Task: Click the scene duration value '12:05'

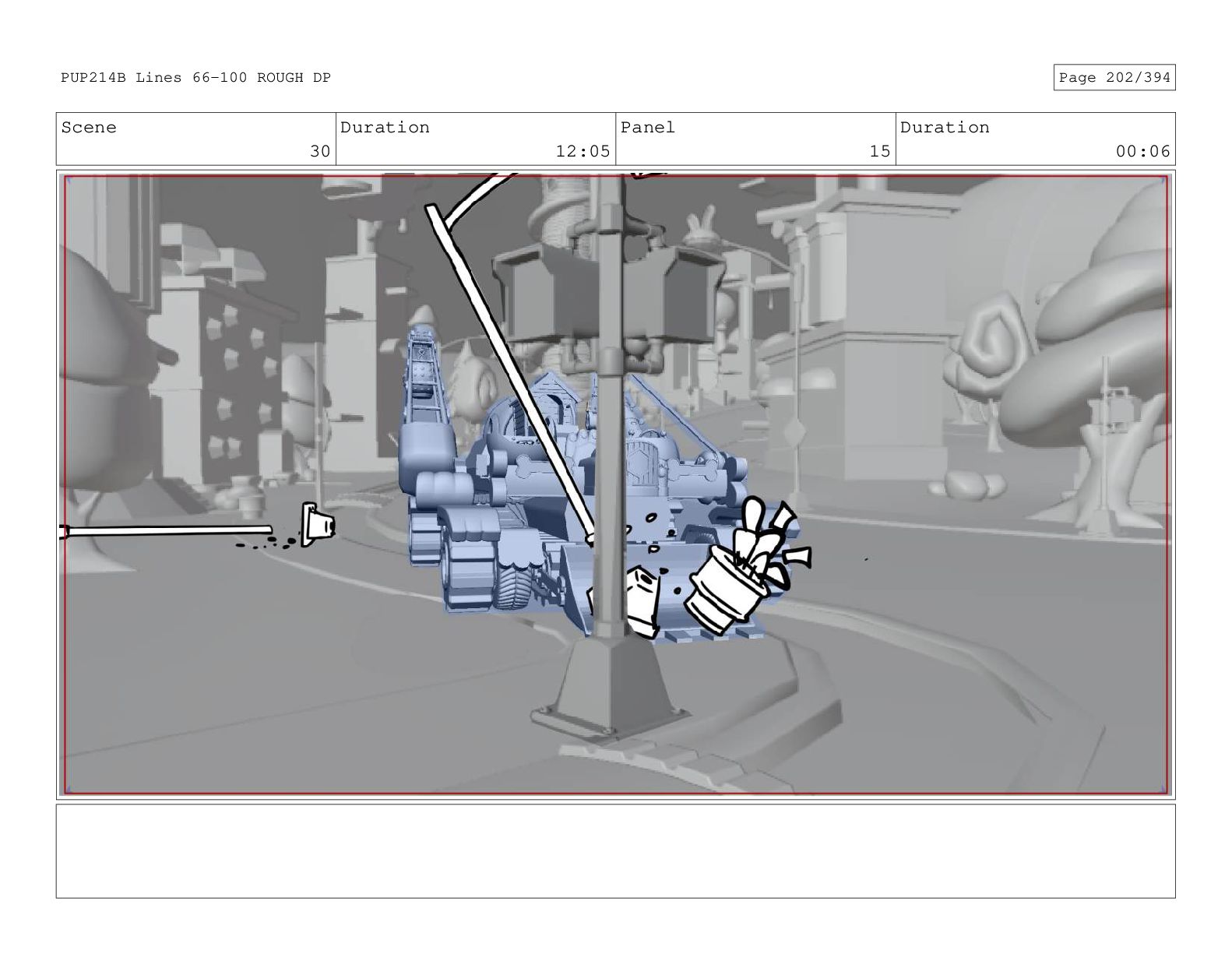Action: (583, 151)
